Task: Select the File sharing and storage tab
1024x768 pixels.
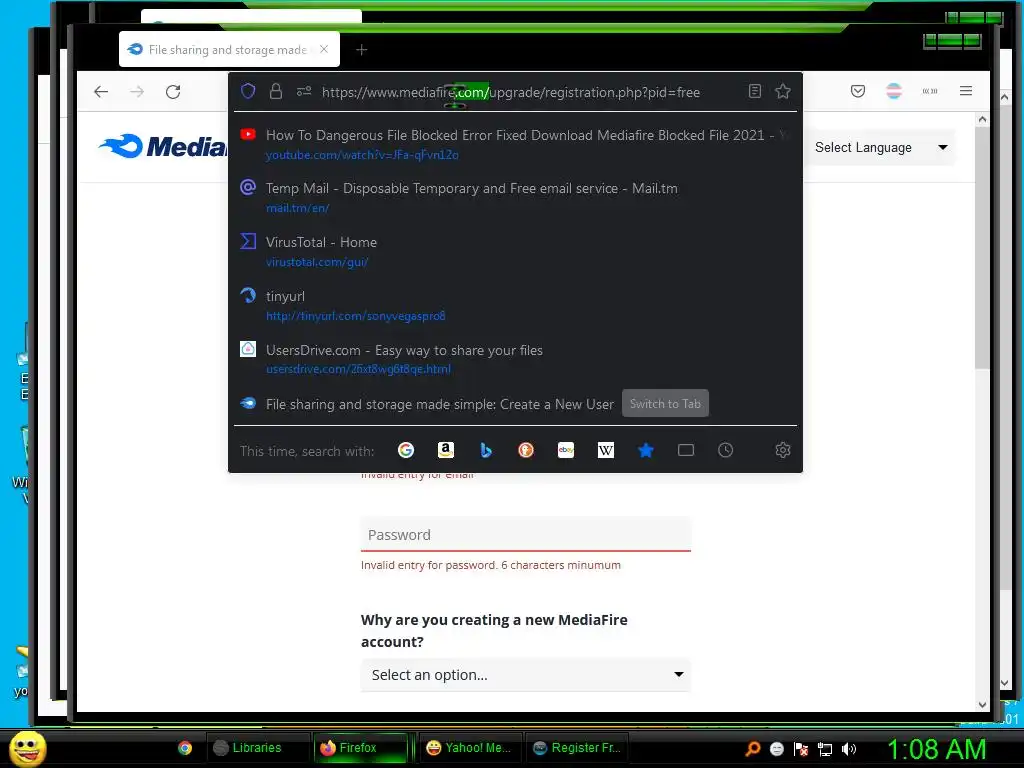Action: [229, 50]
